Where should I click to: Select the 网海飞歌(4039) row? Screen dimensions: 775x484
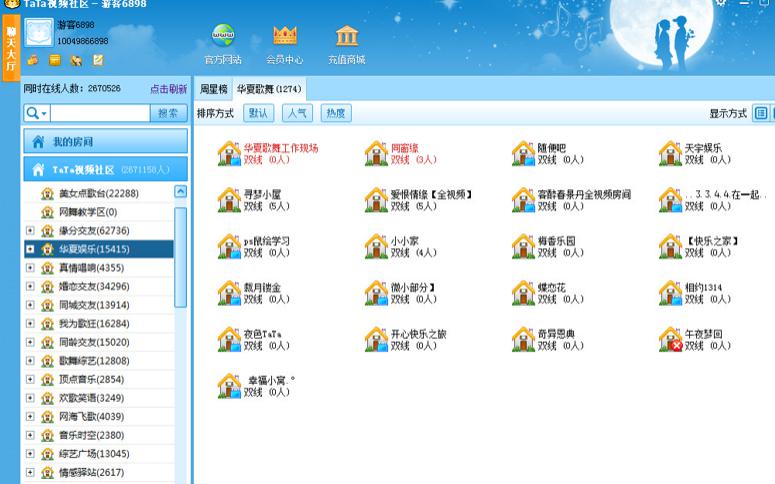pos(99,417)
